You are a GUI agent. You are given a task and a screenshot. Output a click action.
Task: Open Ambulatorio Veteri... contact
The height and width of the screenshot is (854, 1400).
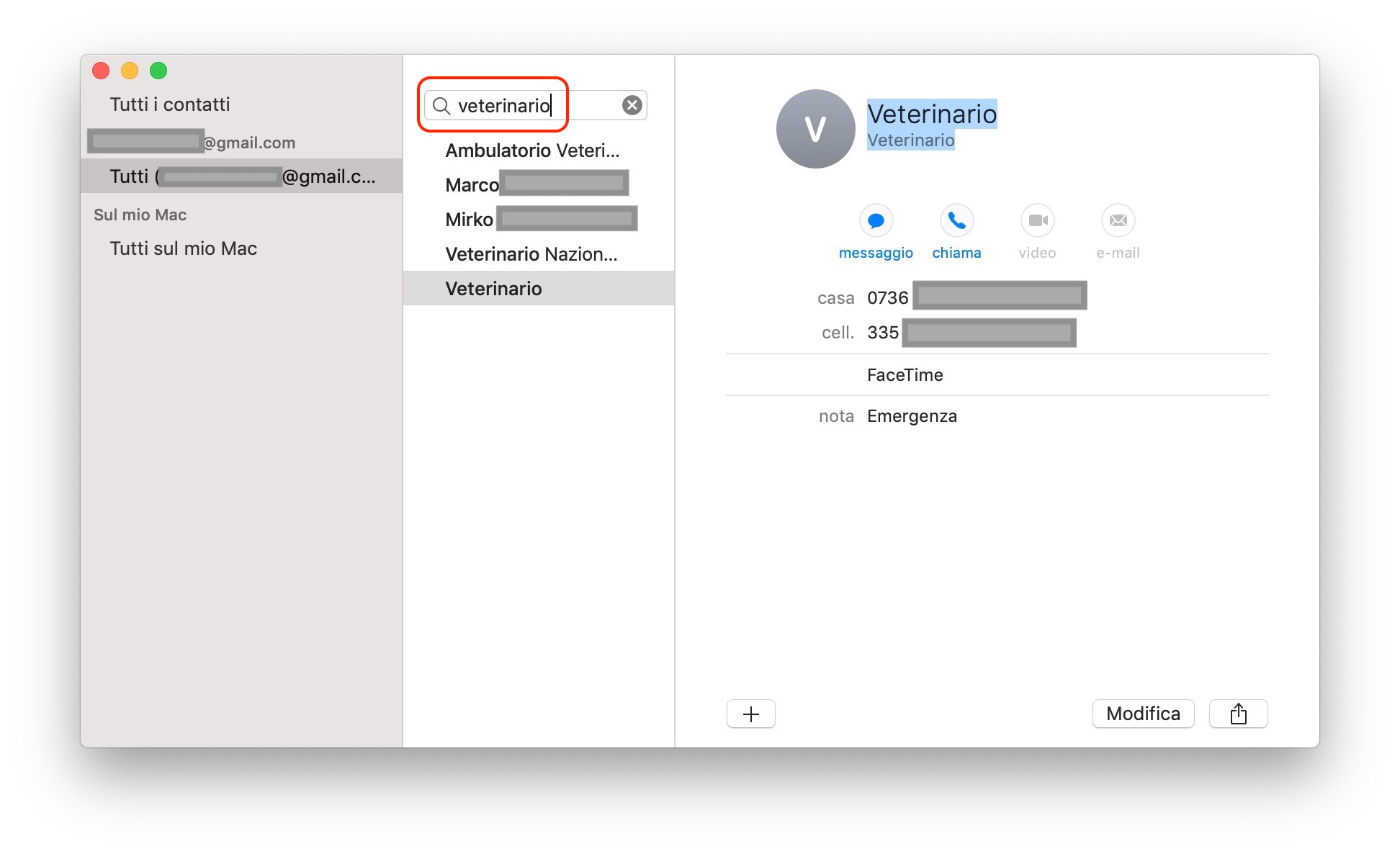pos(532,150)
